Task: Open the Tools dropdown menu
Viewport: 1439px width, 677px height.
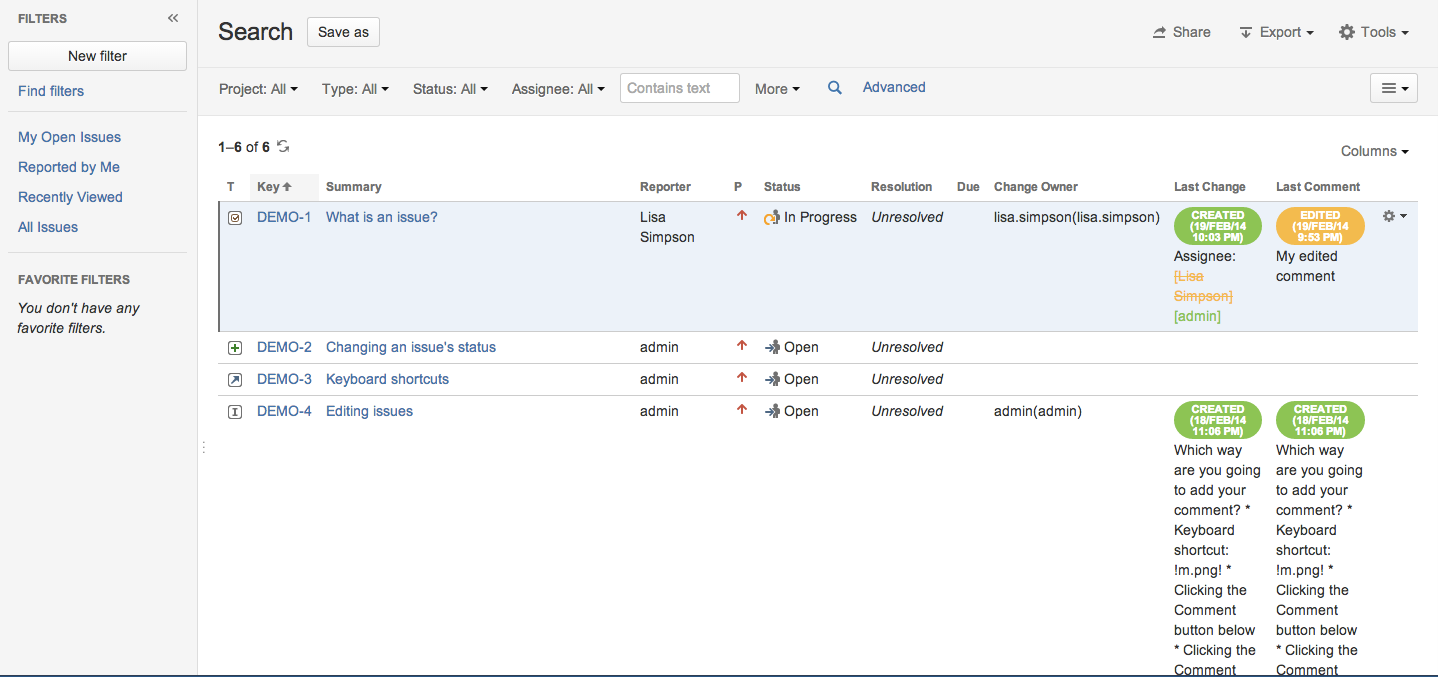Action: [1374, 32]
